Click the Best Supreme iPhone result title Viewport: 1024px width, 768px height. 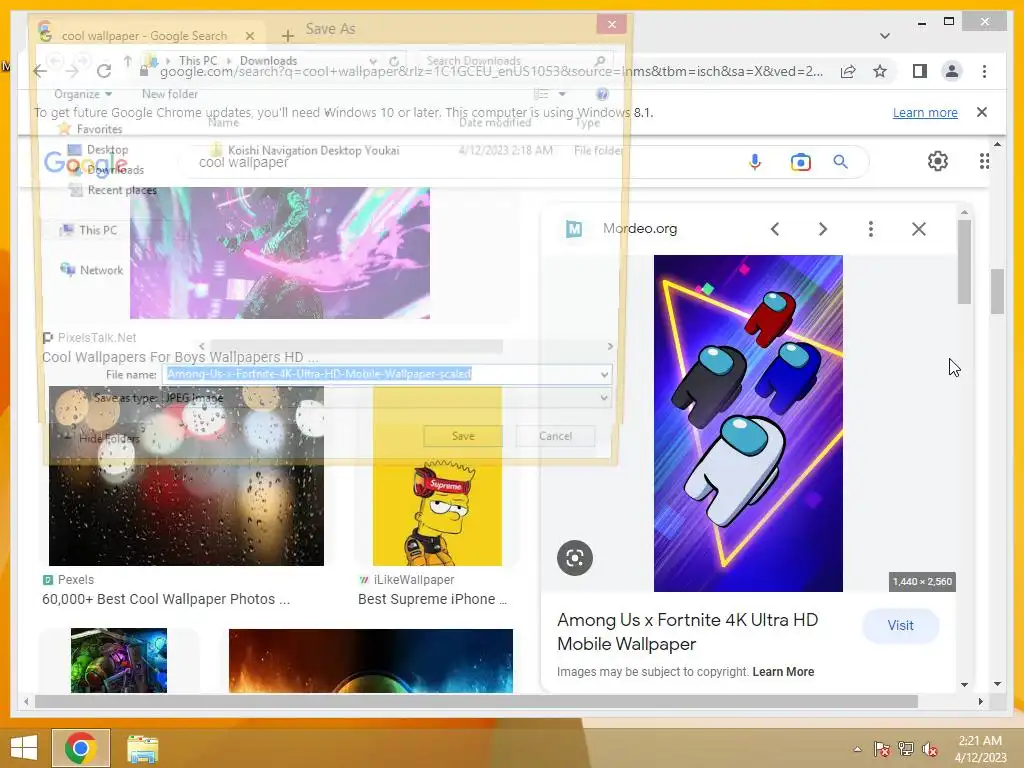tap(432, 599)
